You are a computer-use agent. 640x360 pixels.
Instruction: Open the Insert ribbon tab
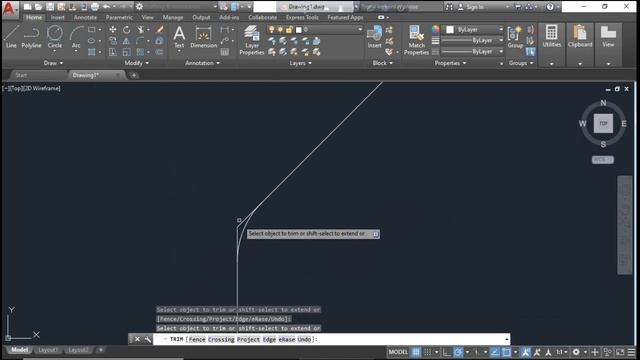[x=58, y=17]
